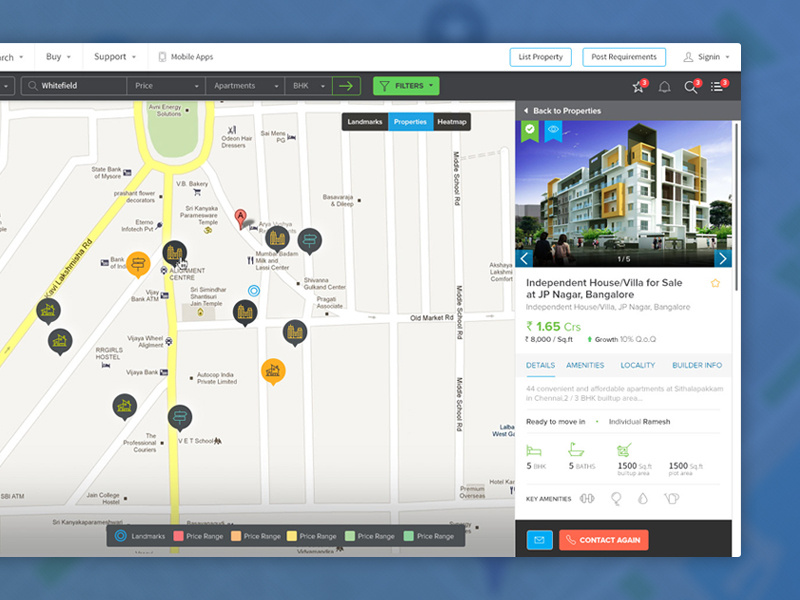Select the orange signpost map pin

pos(138,264)
